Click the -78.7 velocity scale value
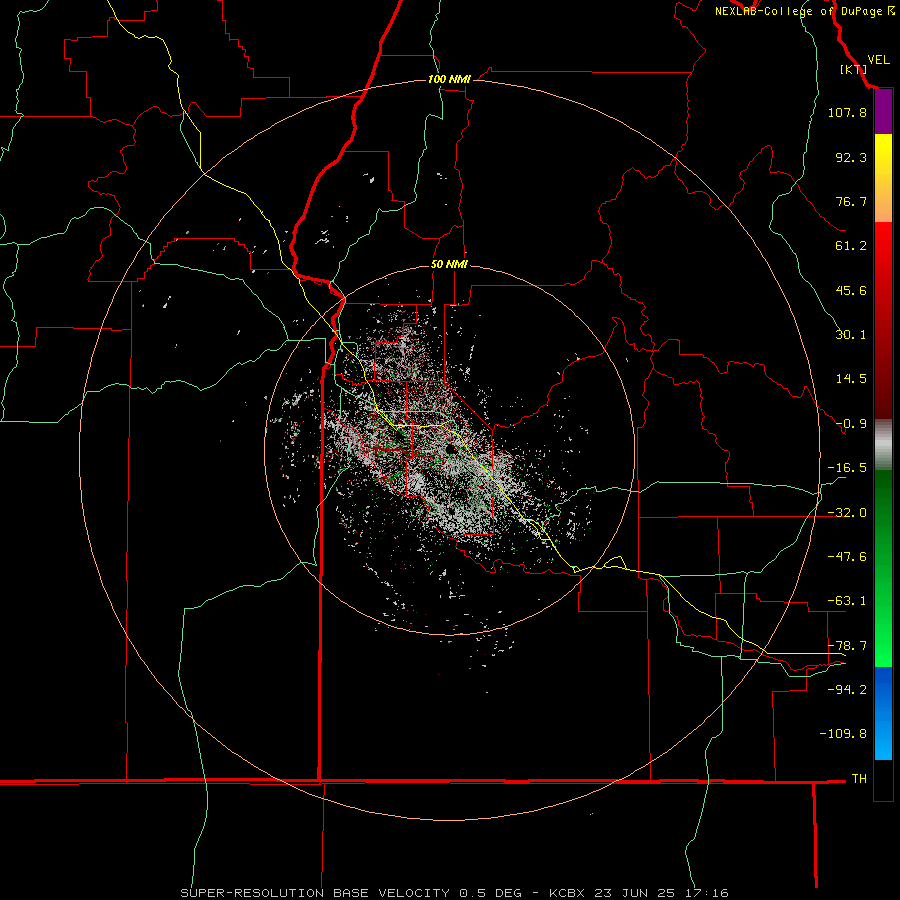The height and width of the screenshot is (900, 900). [847, 646]
